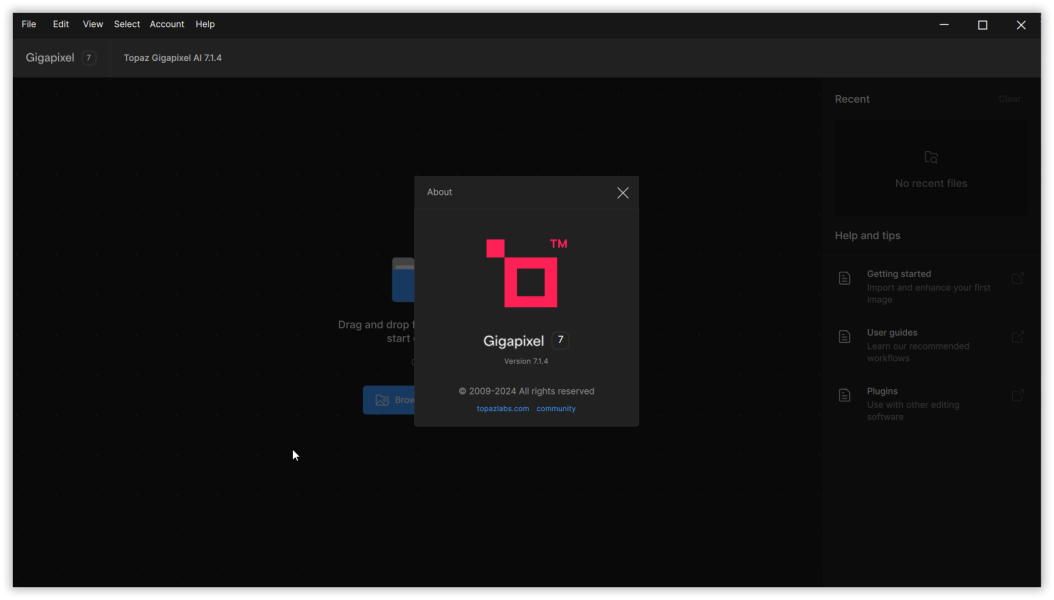Maximize the Gigapixel window
Image resolution: width=1054 pixels, height=600 pixels.
click(983, 25)
